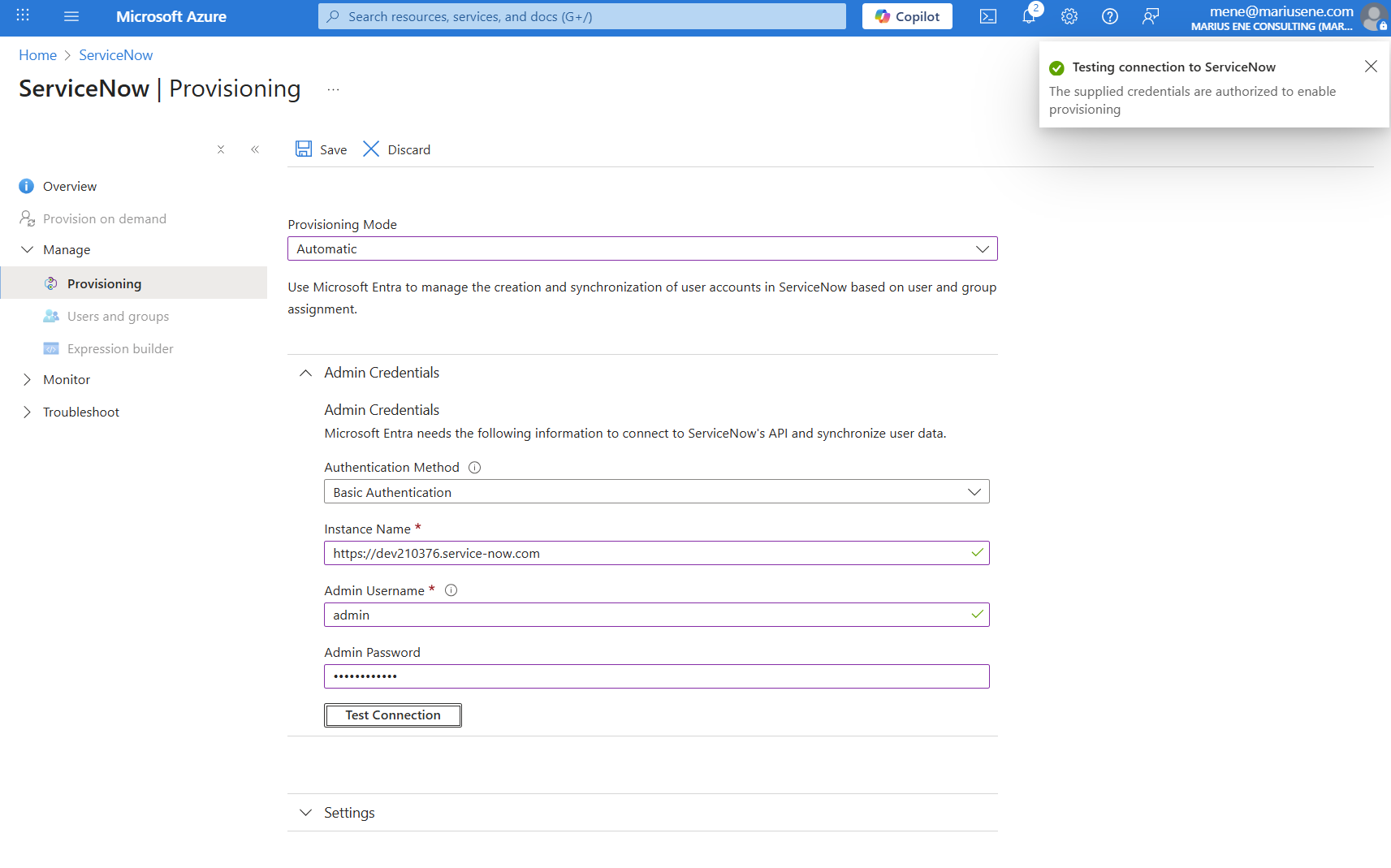Screen dimensions: 1391x868
Task: Click the Test Connection button
Action: pos(393,715)
